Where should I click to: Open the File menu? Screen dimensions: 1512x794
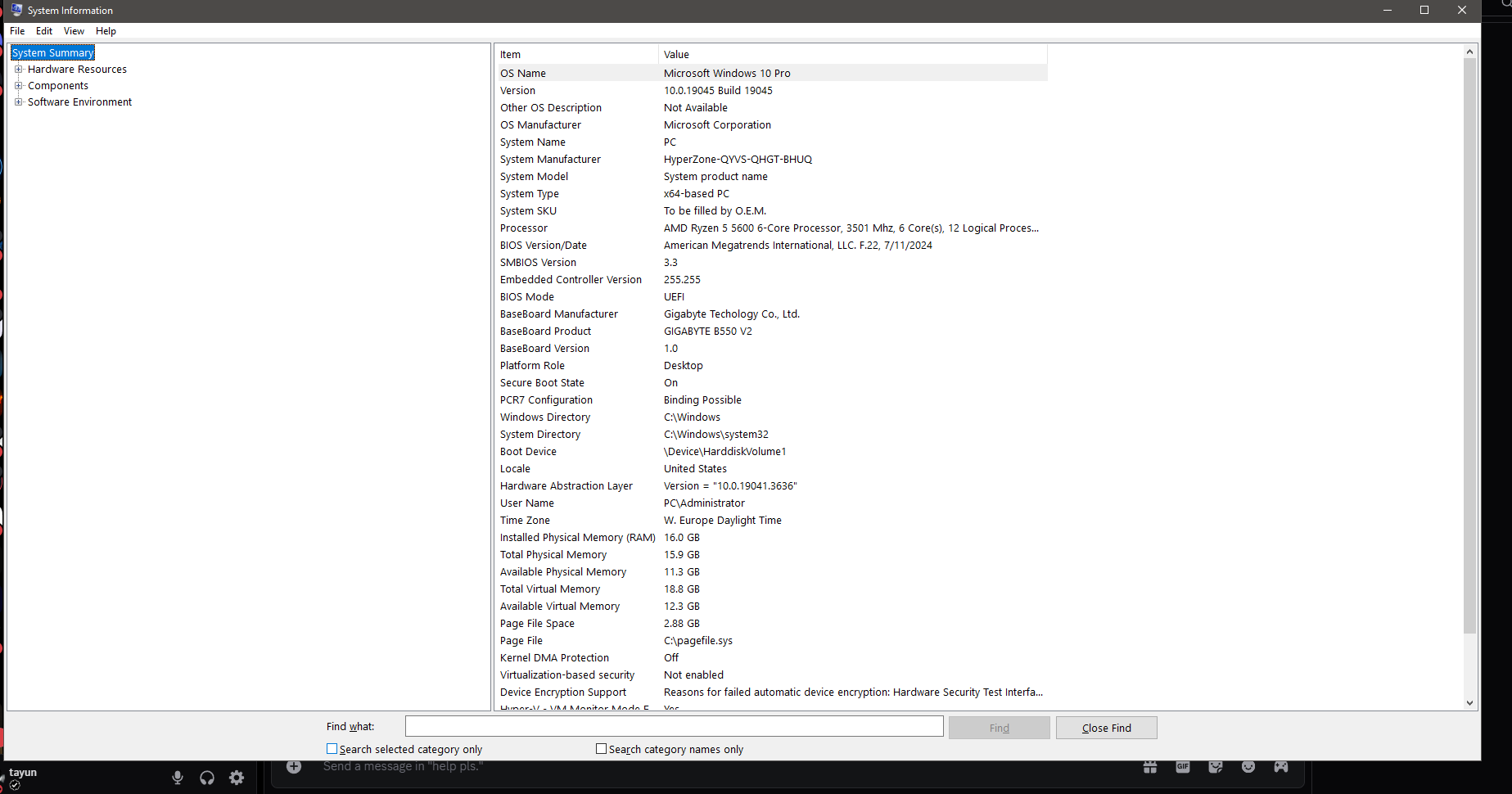click(x=17, y=31)
